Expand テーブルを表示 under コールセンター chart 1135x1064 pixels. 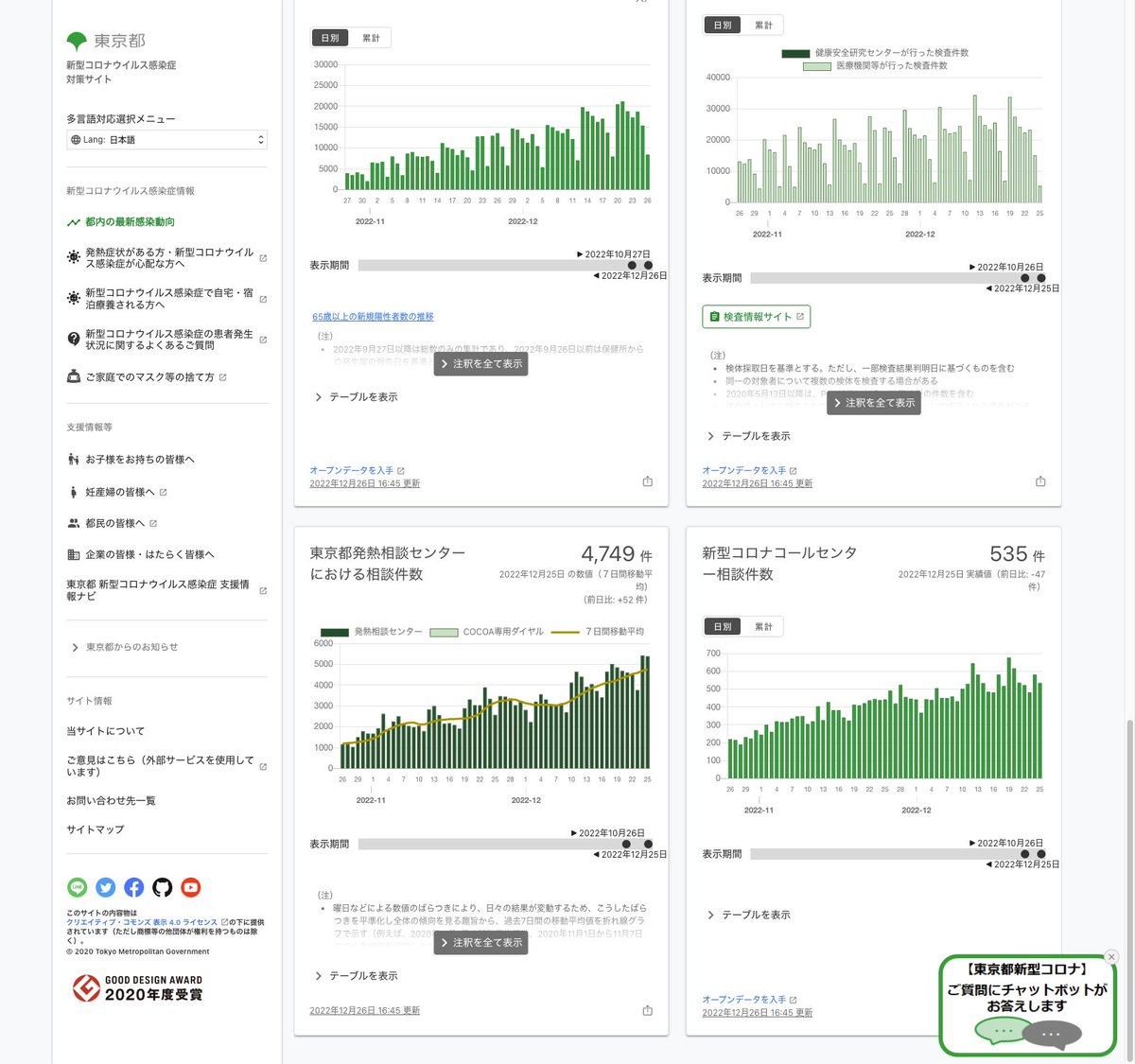click(x=749, y=915)
